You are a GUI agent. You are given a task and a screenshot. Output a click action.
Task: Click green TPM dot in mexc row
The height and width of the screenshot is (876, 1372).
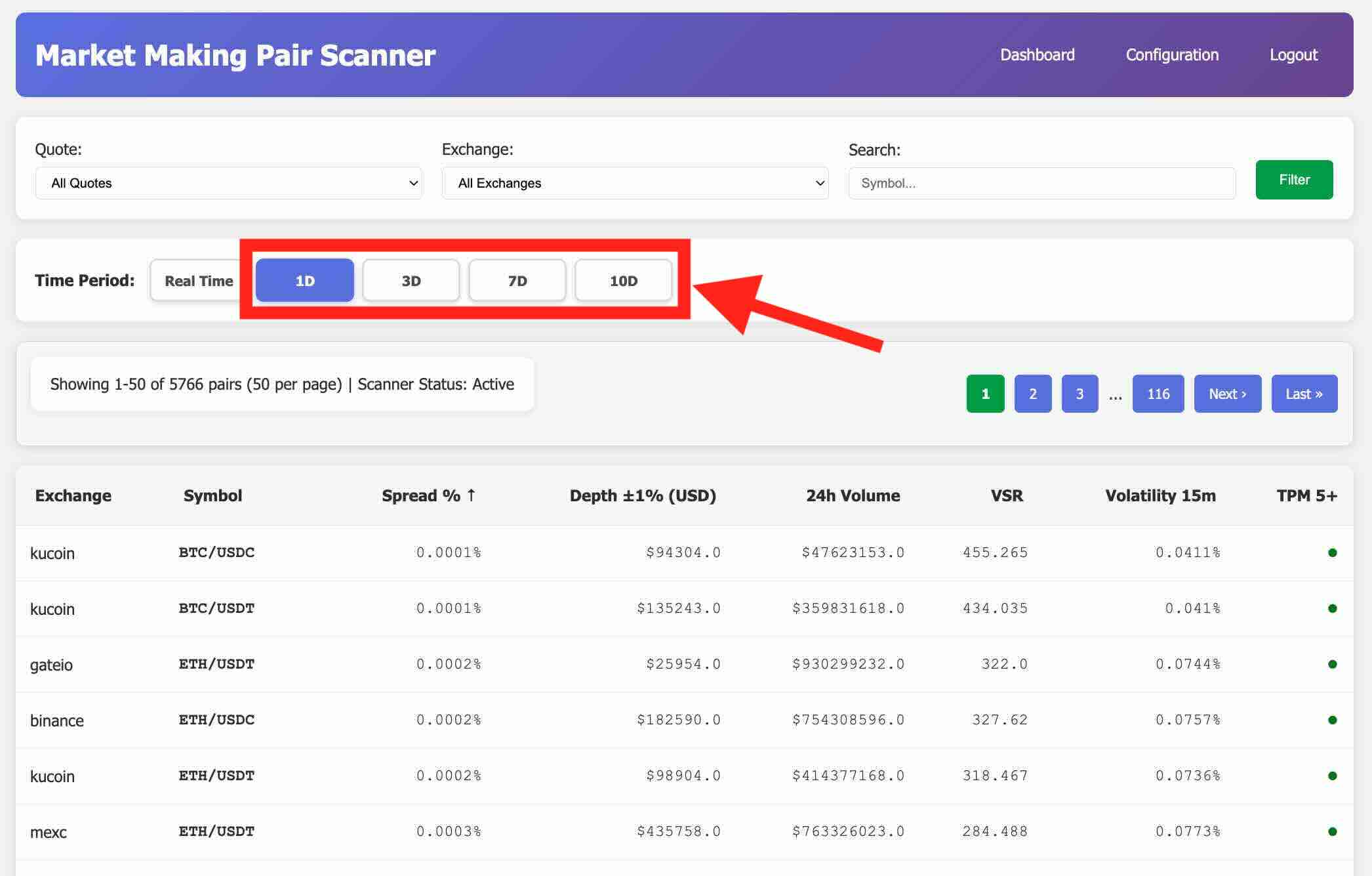[1332, 831]
